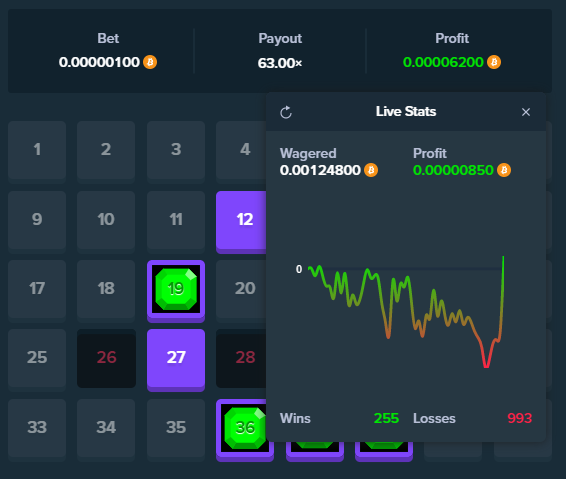Close the Live Stats panel

click(526, 112)
